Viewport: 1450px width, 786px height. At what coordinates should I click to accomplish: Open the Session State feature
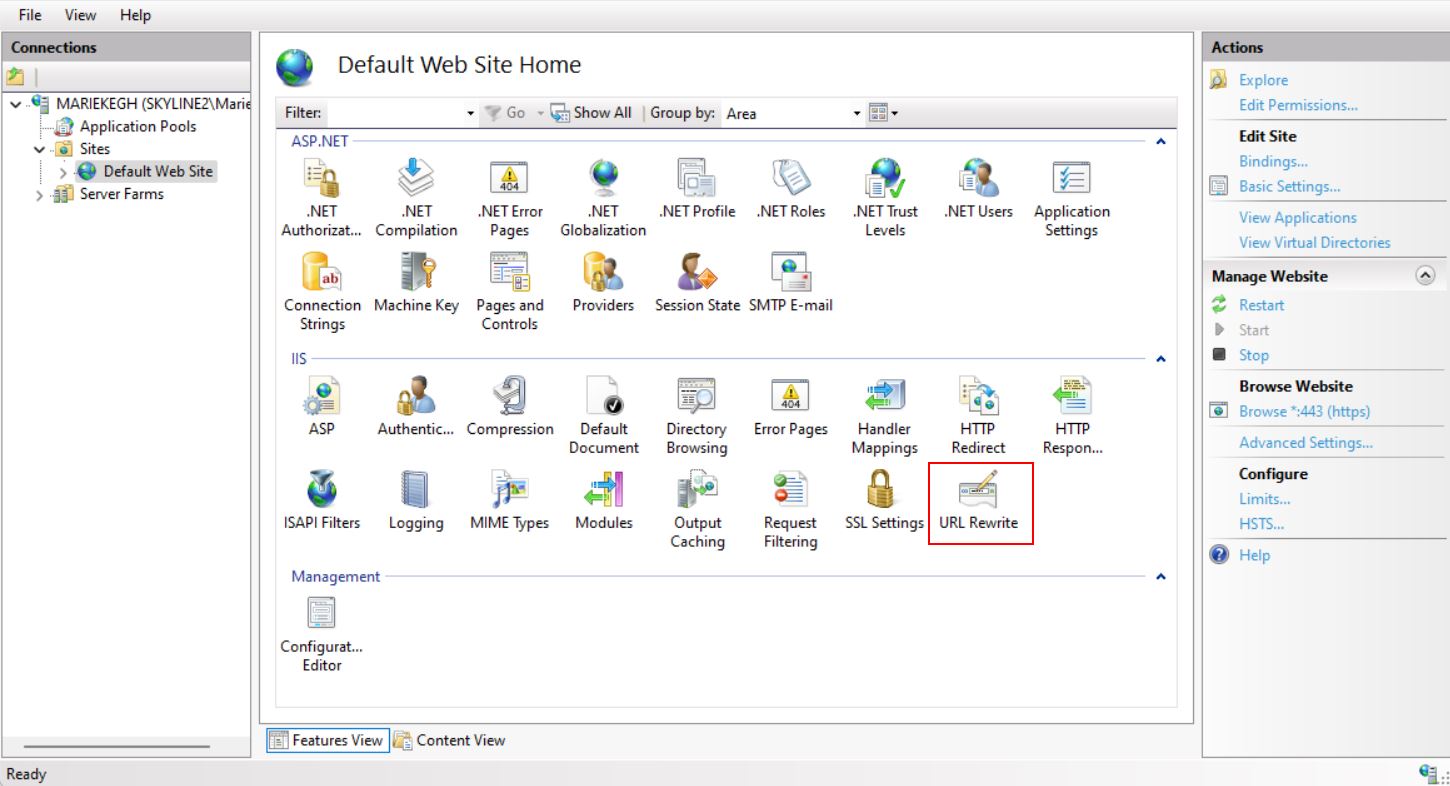pyautogui.click(x=697, y=284)
